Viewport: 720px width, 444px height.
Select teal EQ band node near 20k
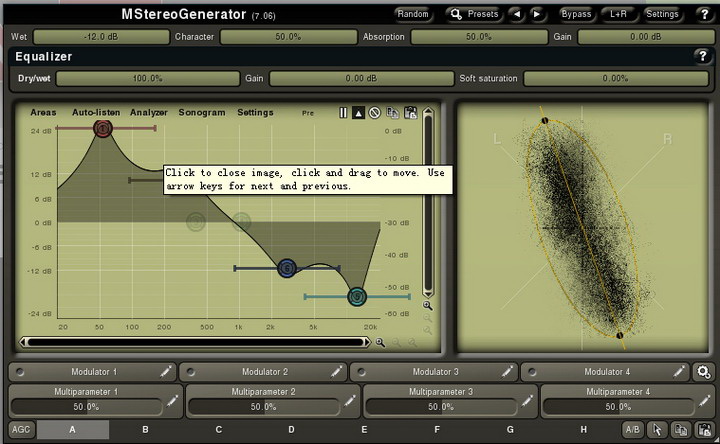tap(357, 297)
